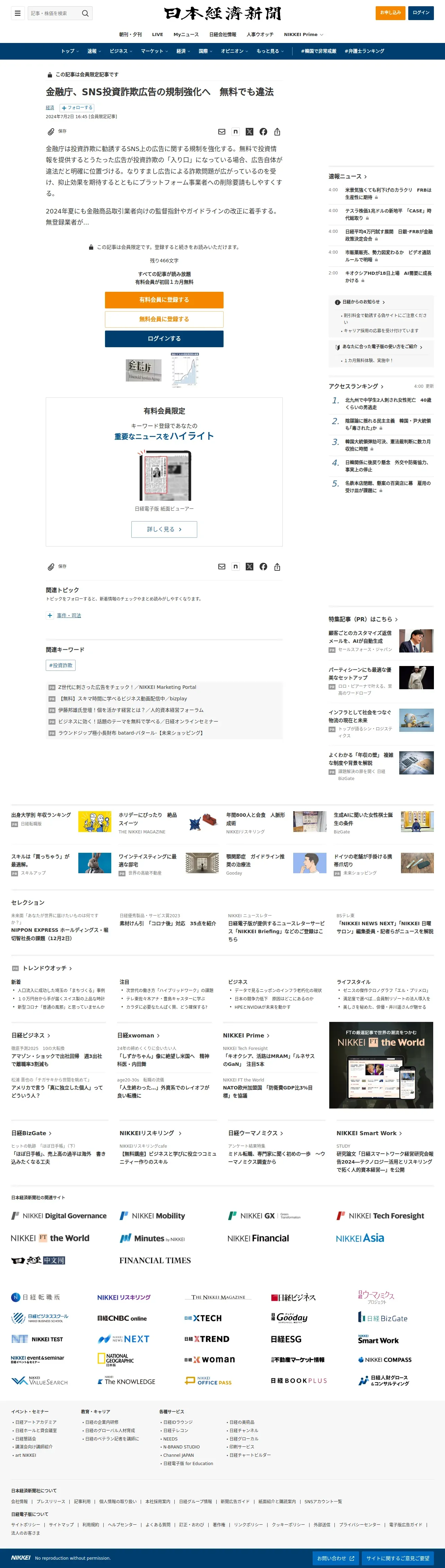Expand the NIKKEI Prime header dropdown
The width and height of the screenshot is (445, 1568).
point(304,35)
